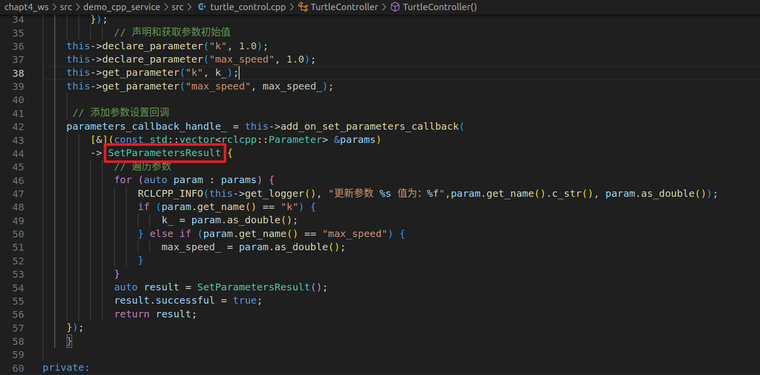This screenshot has height=375, width=760.
Task: Click 'return result;' on line 56
Action: click(x=156, y=314)
